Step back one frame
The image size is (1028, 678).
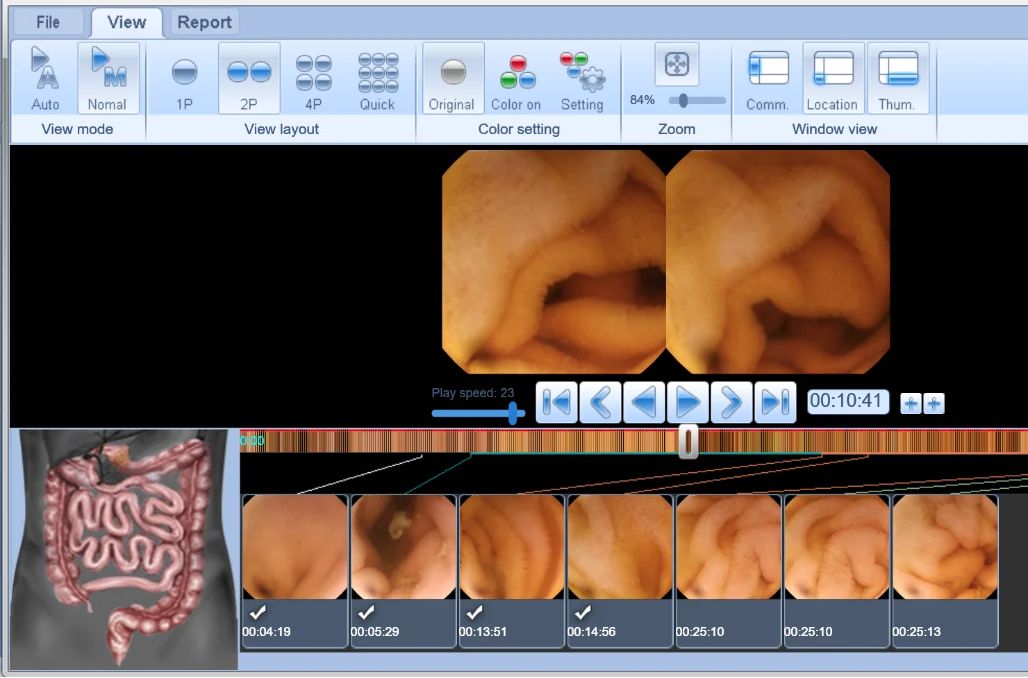tap(600, 402)
